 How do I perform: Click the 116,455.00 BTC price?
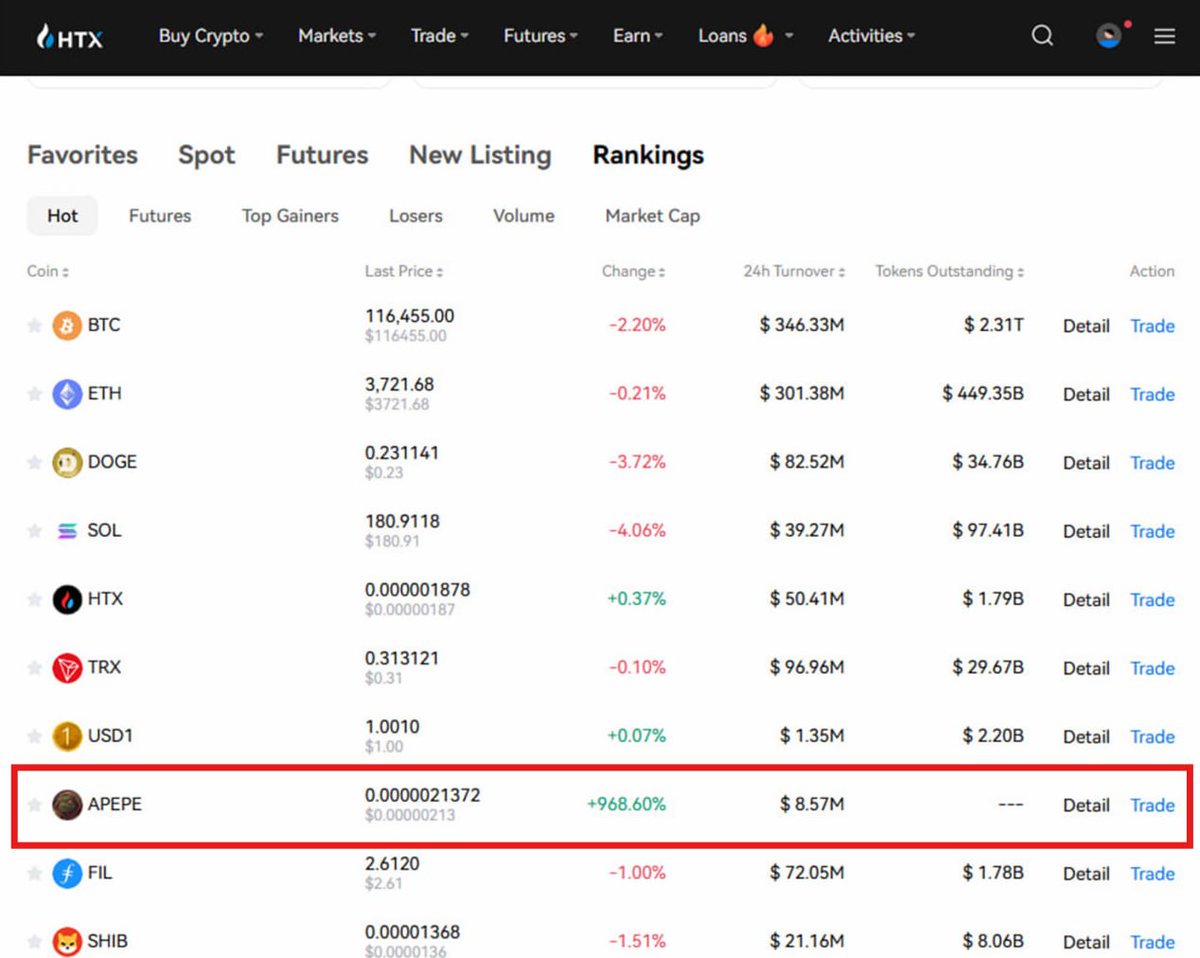tap(409, 316)
